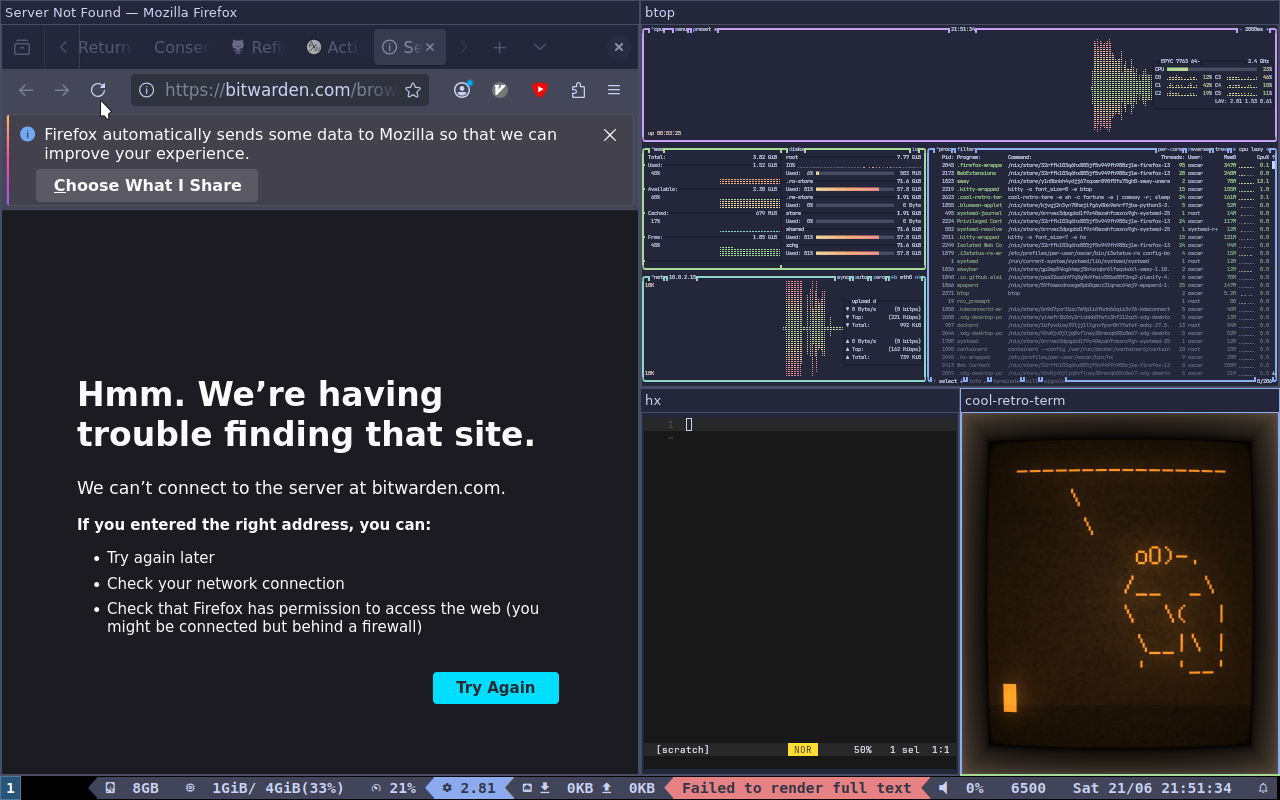Open cpu box label in btop

[x=657, y=29]
